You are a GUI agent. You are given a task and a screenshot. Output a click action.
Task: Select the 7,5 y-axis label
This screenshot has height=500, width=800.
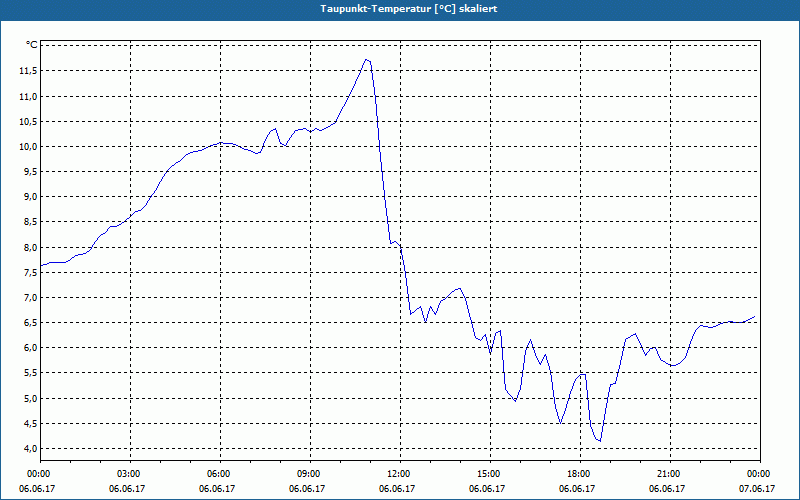tap(30, 272)
